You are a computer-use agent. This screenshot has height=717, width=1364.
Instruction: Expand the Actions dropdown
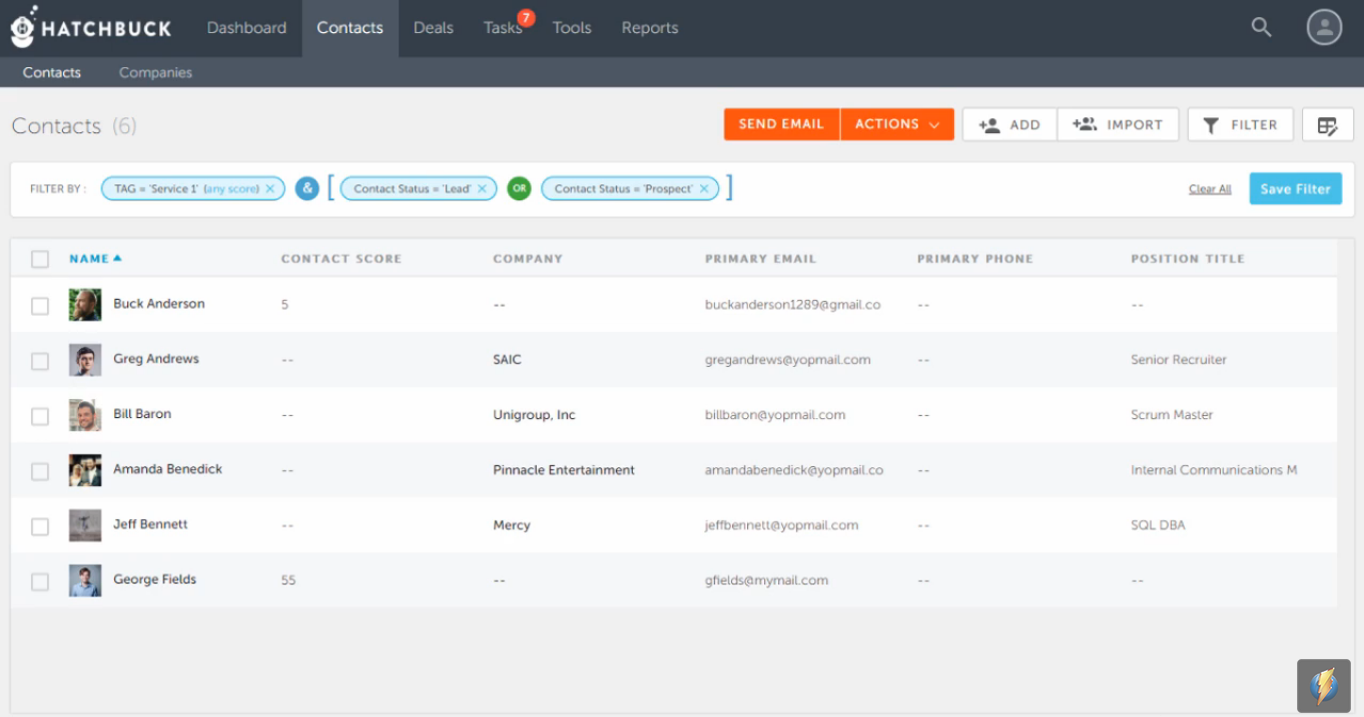897,125
